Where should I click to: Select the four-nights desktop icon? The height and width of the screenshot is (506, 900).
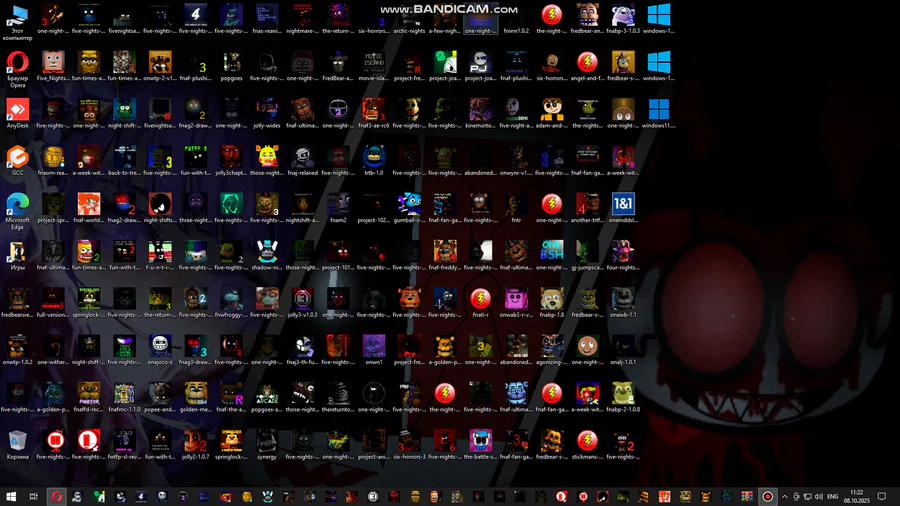(623, 255)
